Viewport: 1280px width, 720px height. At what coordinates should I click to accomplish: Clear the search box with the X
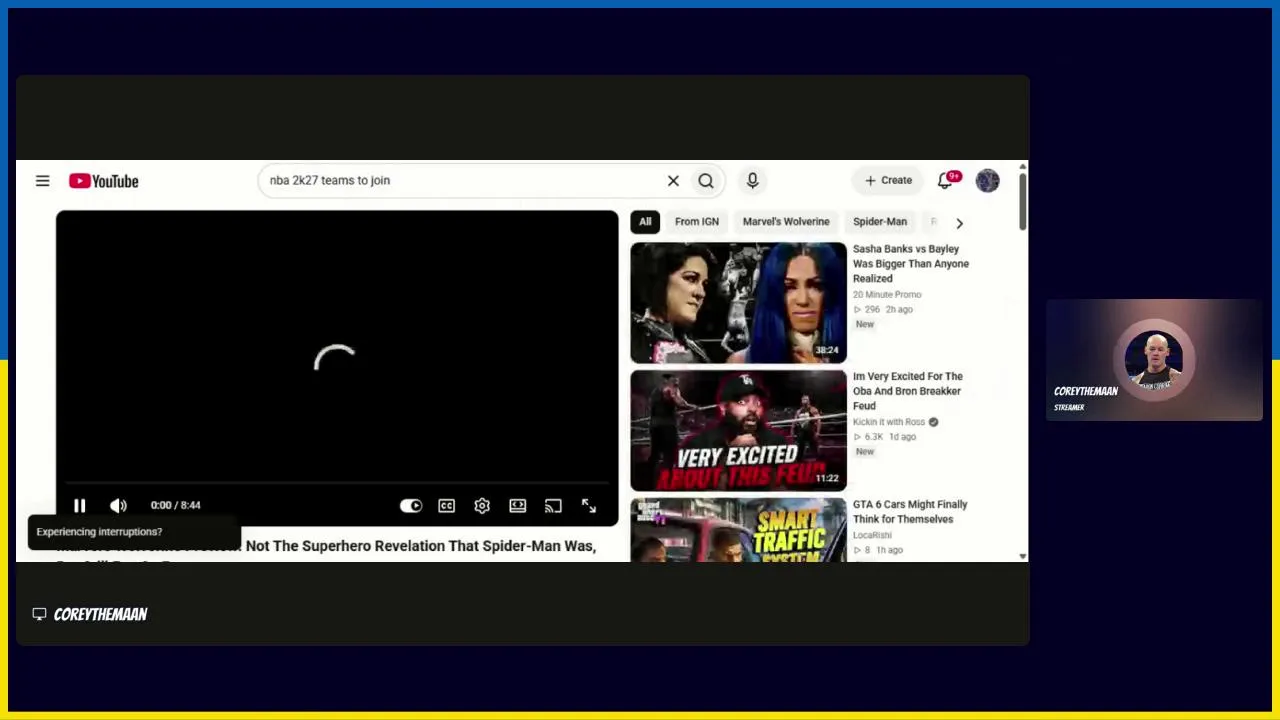(x=673, y=181)
